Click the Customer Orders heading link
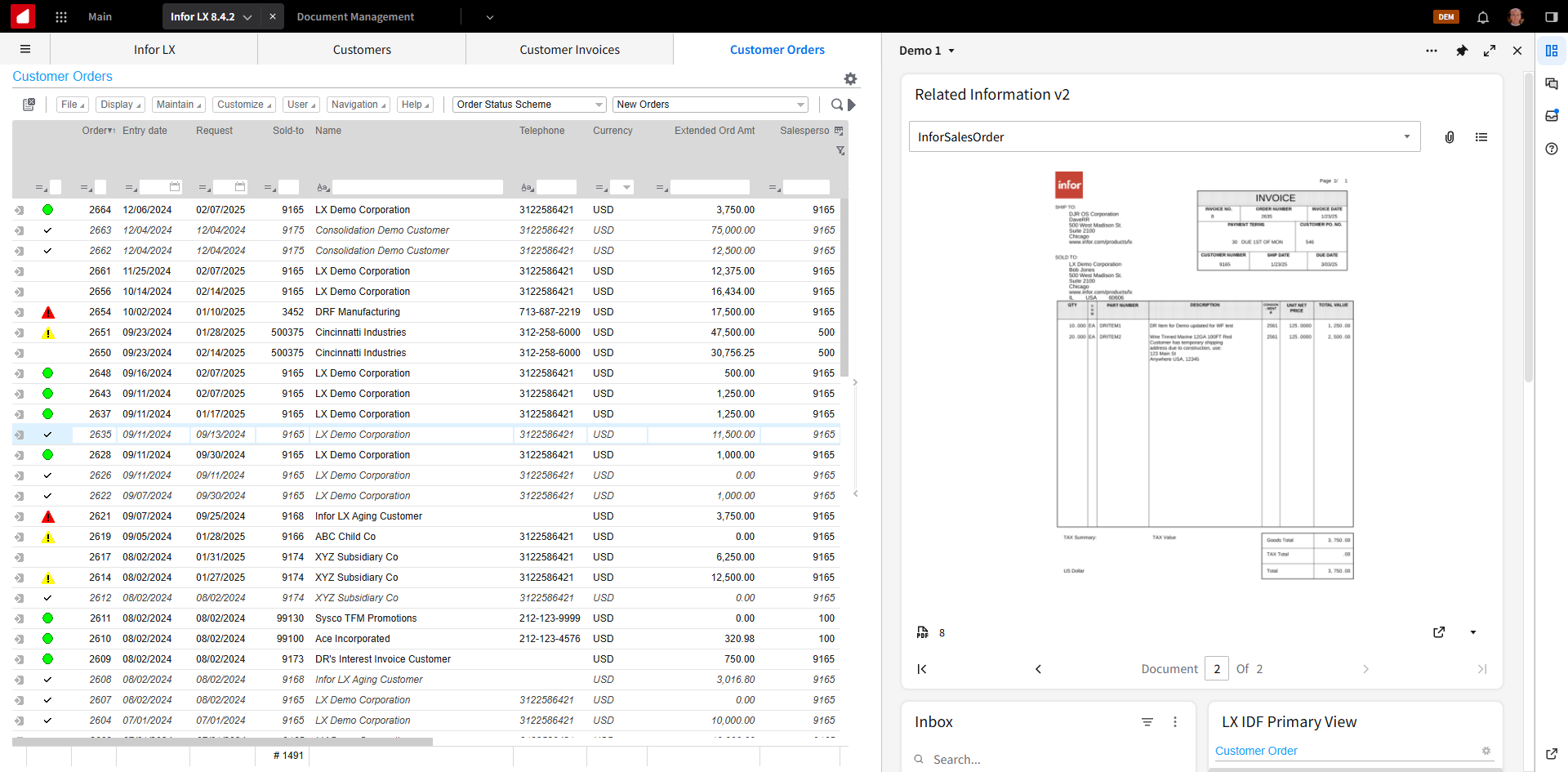1568x772 pixels. point(62,76)
